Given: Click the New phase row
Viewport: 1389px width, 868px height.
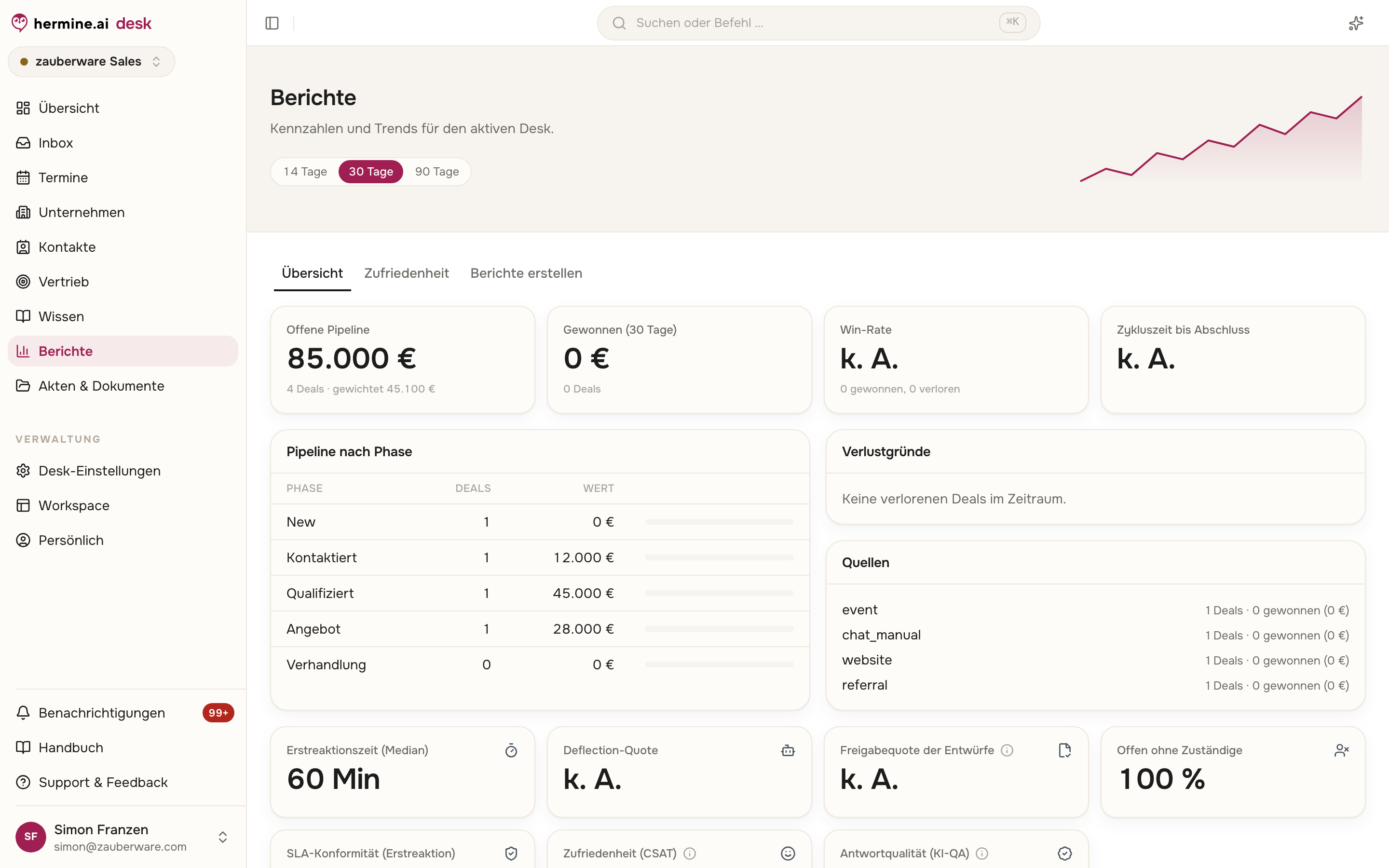Looking at the screenshot, I should 540,522.
